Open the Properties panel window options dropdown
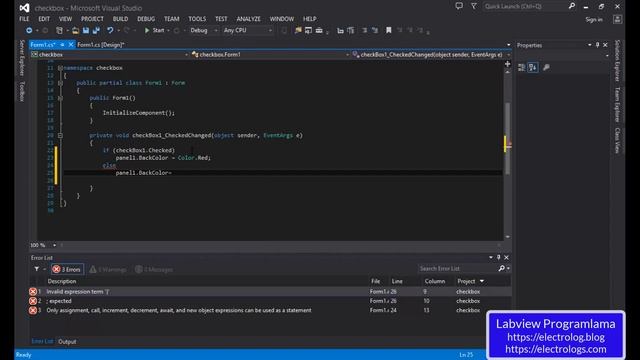This screenshot has width=640, height=360. click(x=589, y=45)
